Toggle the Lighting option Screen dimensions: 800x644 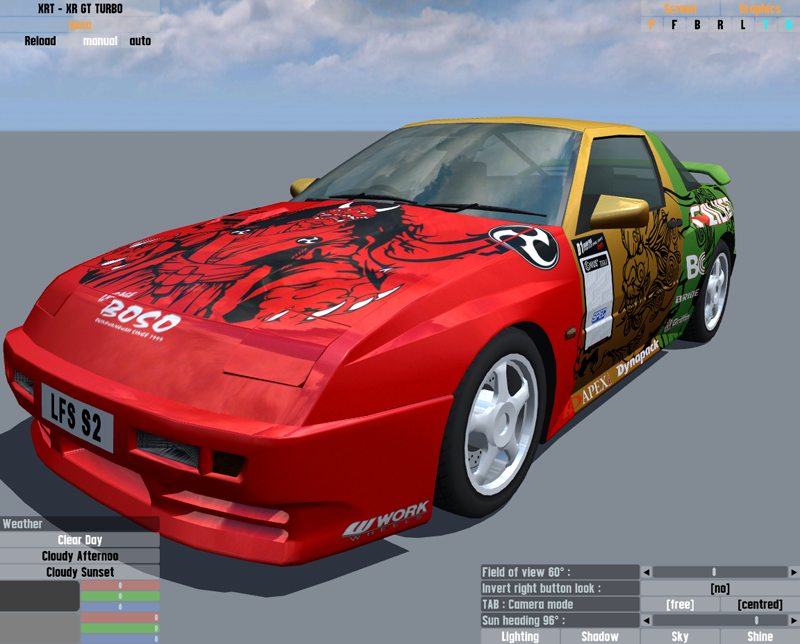[520, 636]
